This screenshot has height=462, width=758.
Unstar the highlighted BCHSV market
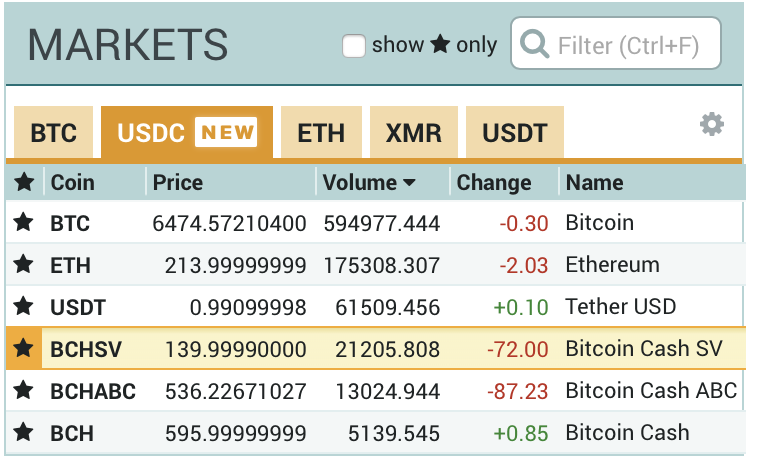pyautogui.click(x=24, y=348)
